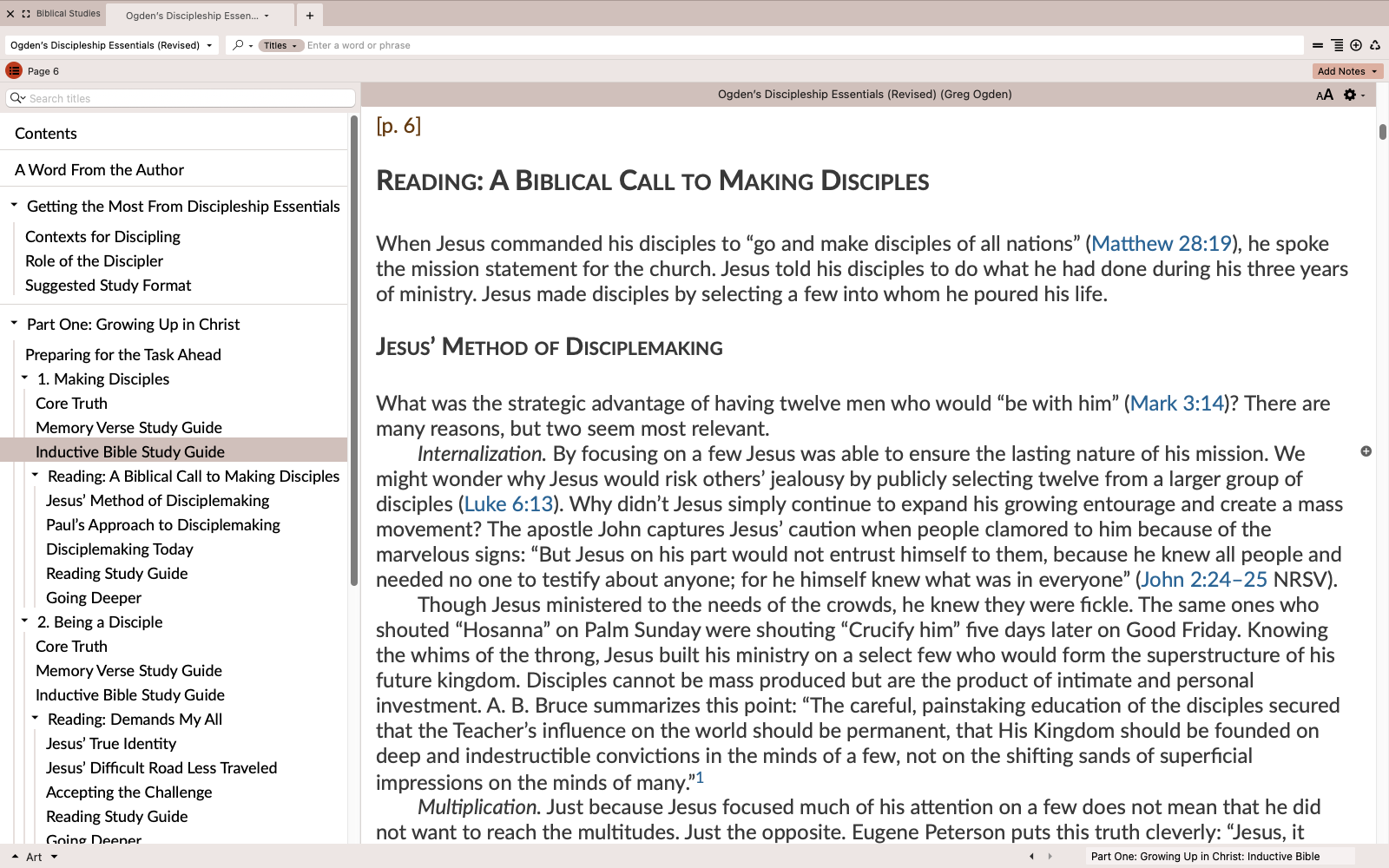The height and width of the screenshot is (868, 1389).
Task: Collapse the 1. Making Disciples chapter
Action: point(24,378)
